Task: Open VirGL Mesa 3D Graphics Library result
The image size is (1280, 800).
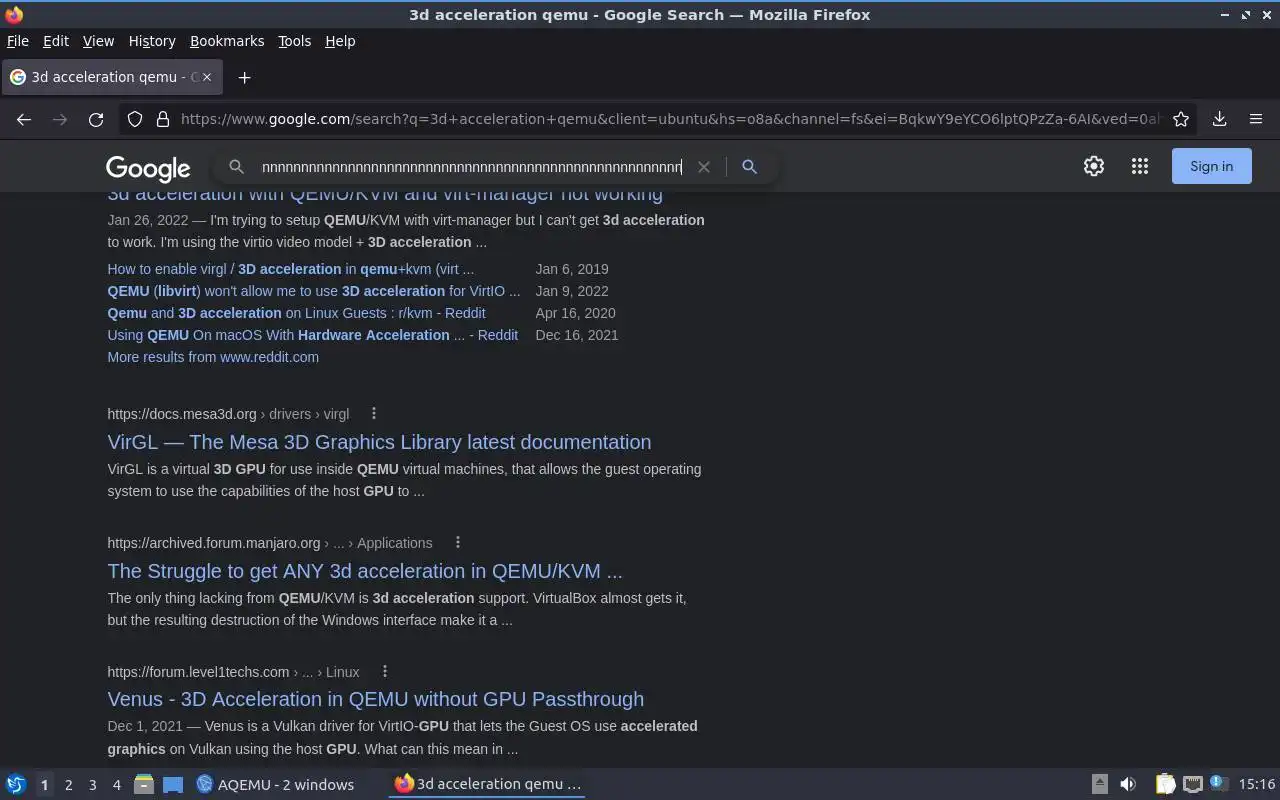Action: pyautogui.click(x=379, y=442)
